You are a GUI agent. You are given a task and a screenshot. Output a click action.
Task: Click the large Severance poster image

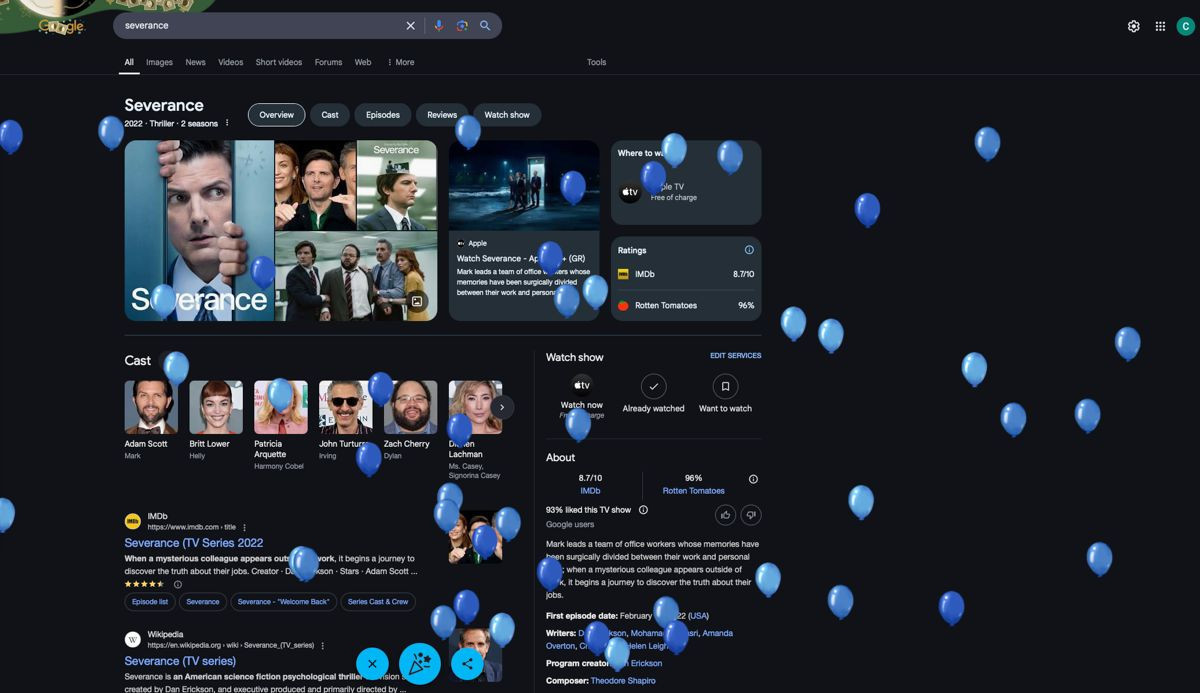coord(199,230)
